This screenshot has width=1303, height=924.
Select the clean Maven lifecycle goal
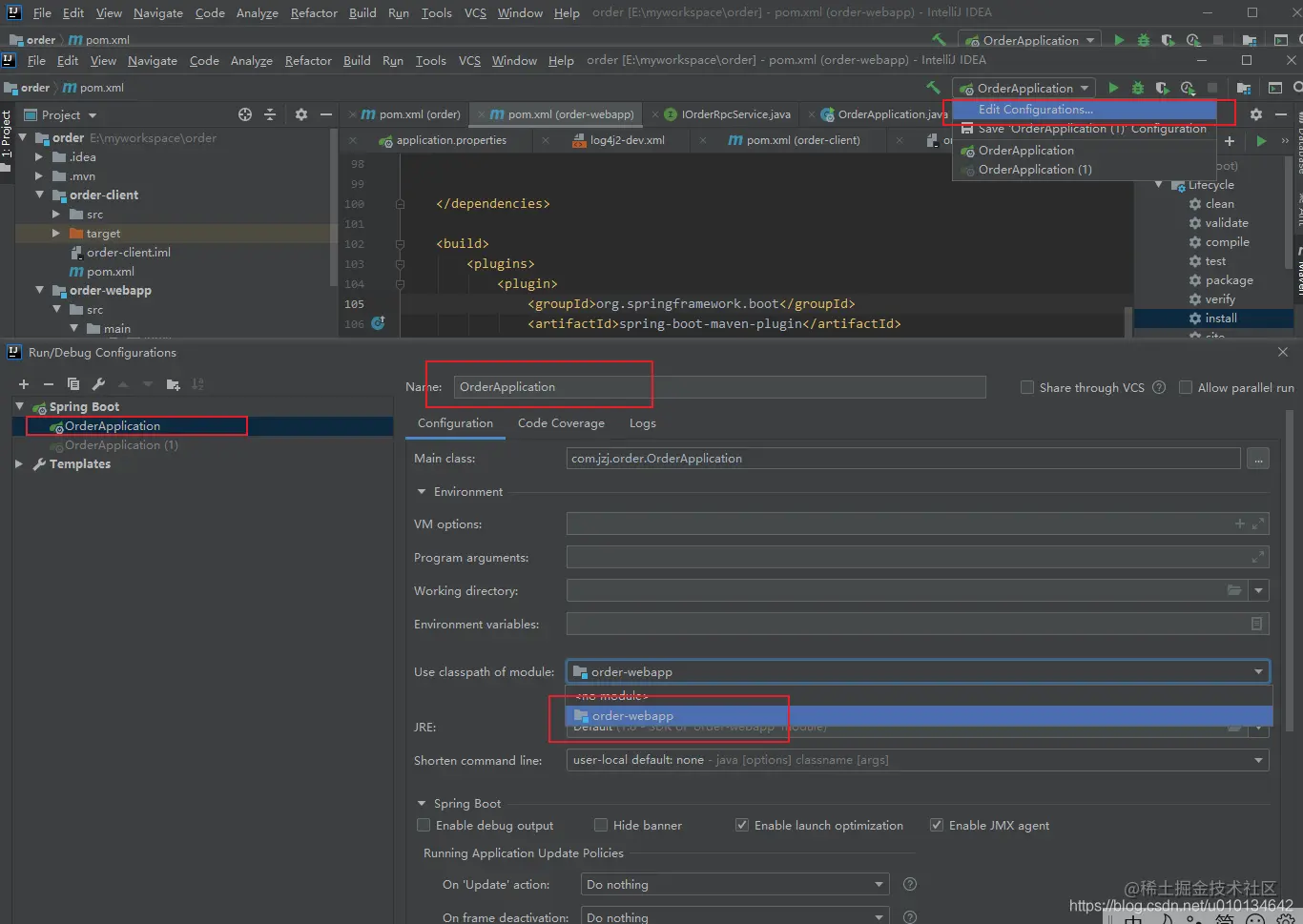pyautogui.click(x=1219, y=204)
